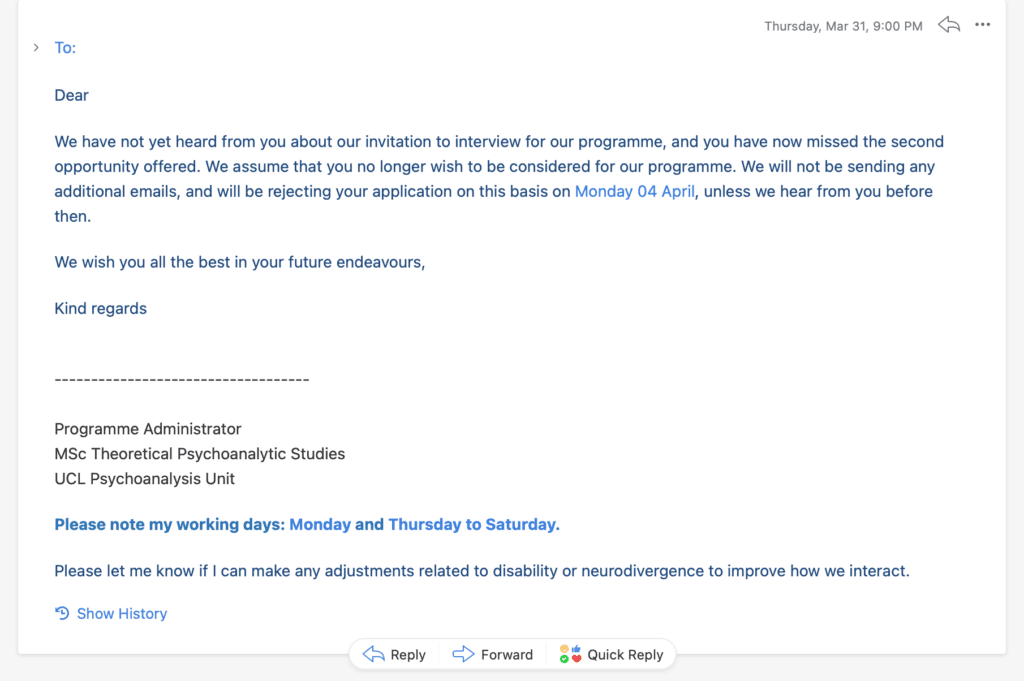Click the Programme Administrator signature line
This screenshot has width=1024, height=681.
point(148,429)
